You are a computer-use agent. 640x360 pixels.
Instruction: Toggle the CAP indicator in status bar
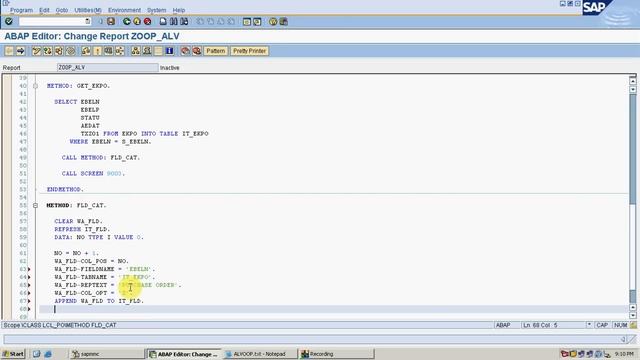pos(602,325)
